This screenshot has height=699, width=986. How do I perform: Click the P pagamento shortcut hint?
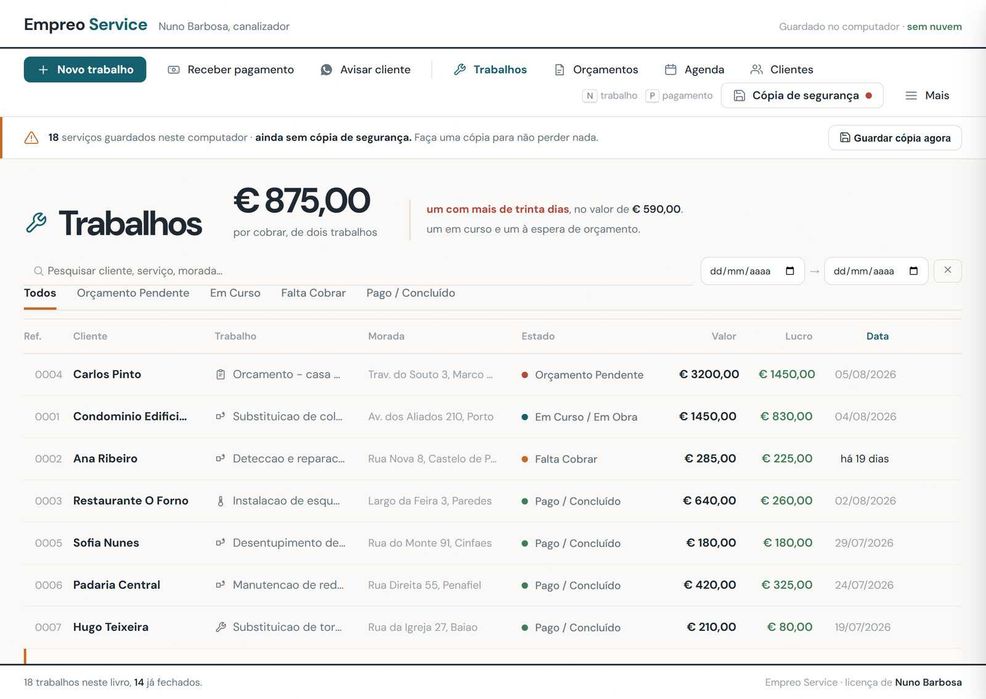[x=680, y=96]
